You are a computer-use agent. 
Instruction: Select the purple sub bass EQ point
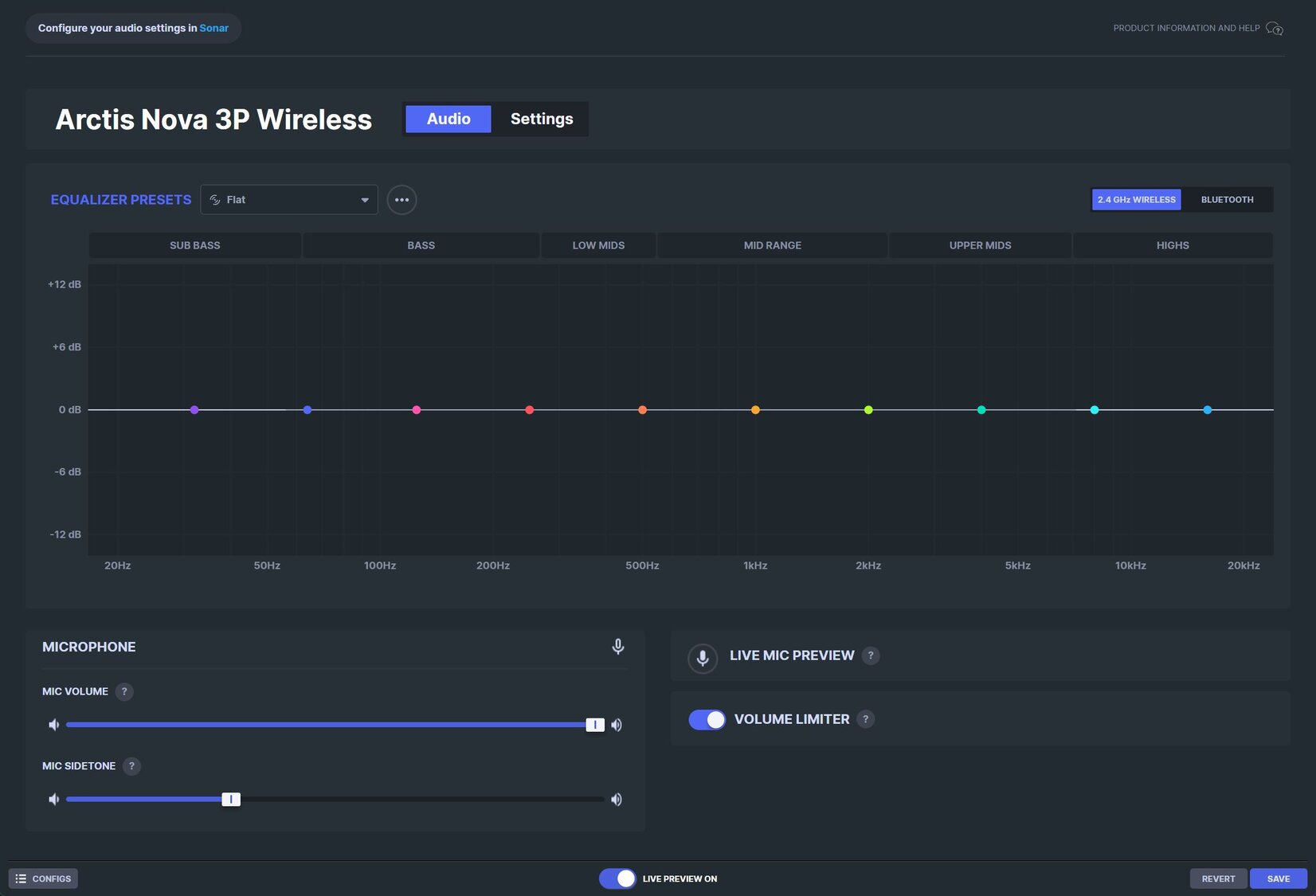tap(194, 410)
